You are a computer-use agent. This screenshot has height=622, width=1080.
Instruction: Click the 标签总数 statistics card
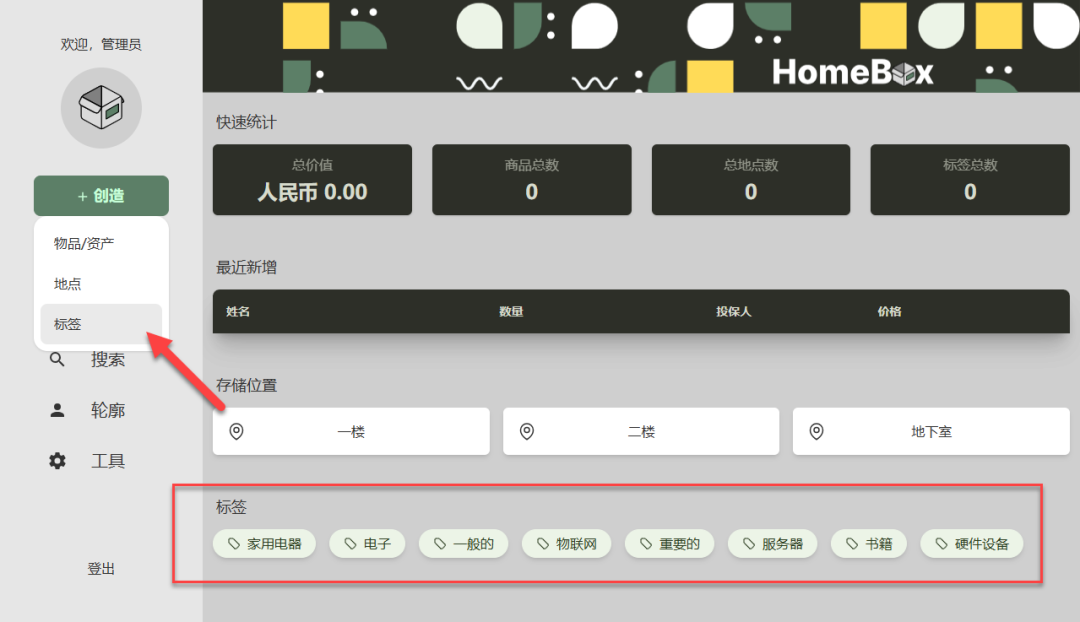coord(969,180)
